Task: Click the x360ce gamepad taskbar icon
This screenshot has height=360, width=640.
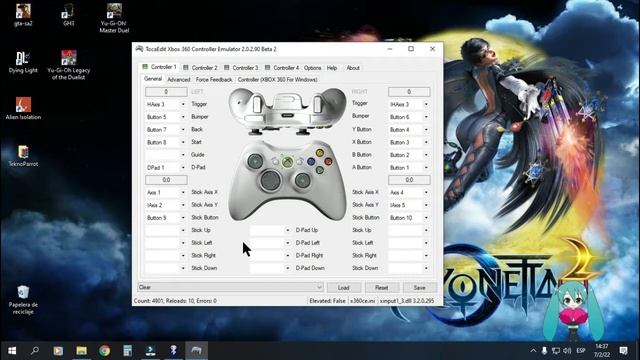Action: [x=197, y=351]
